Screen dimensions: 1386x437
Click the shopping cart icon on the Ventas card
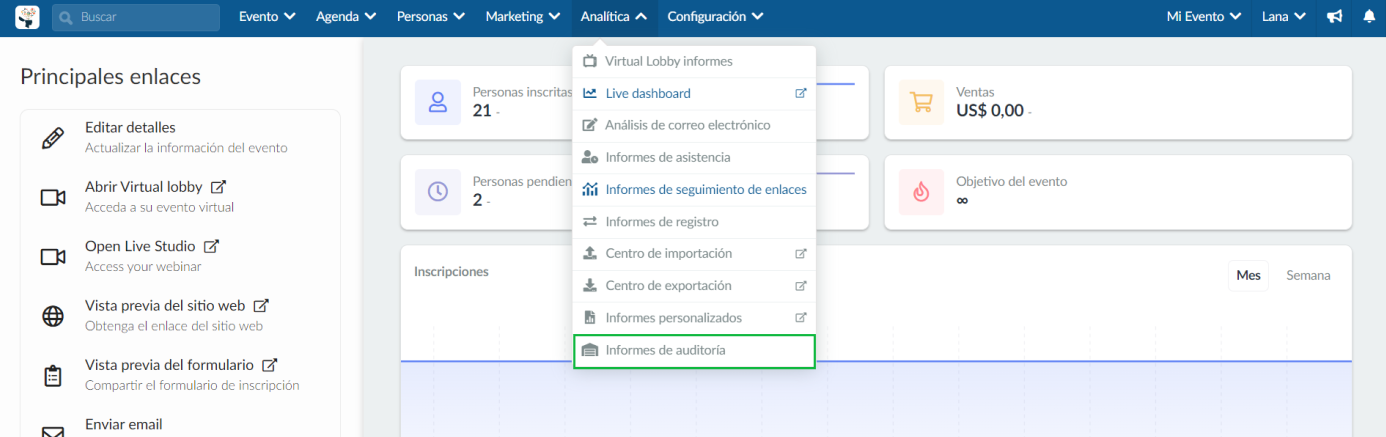(921, 102)
